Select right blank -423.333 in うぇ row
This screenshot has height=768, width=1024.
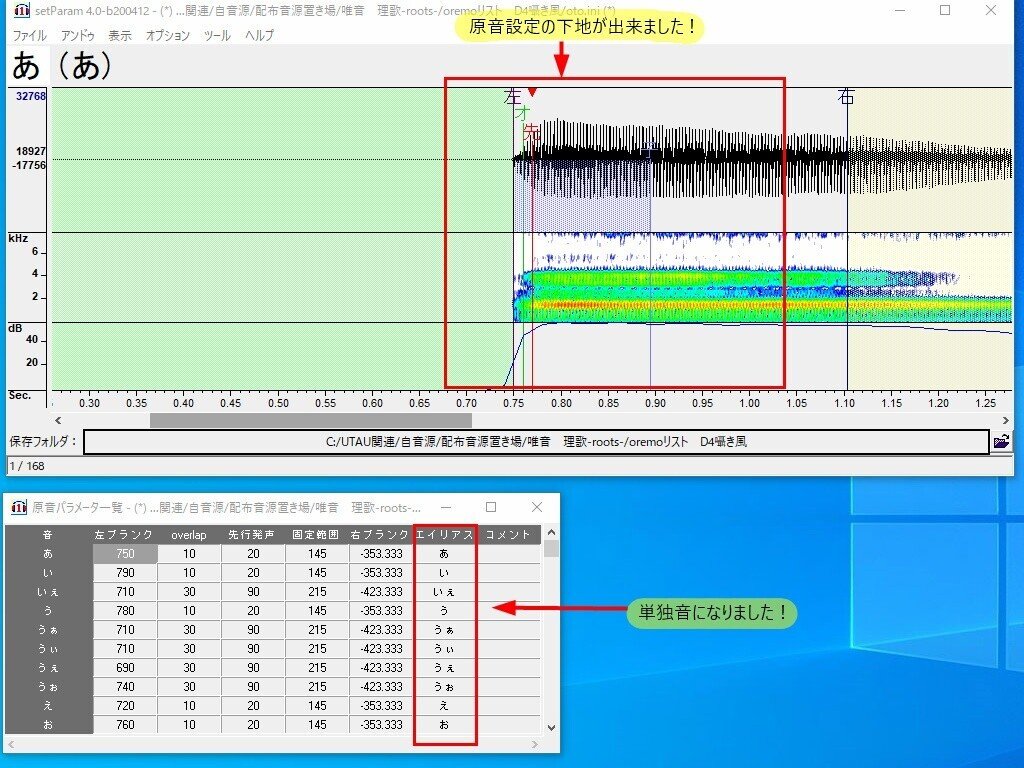(381, 667)
